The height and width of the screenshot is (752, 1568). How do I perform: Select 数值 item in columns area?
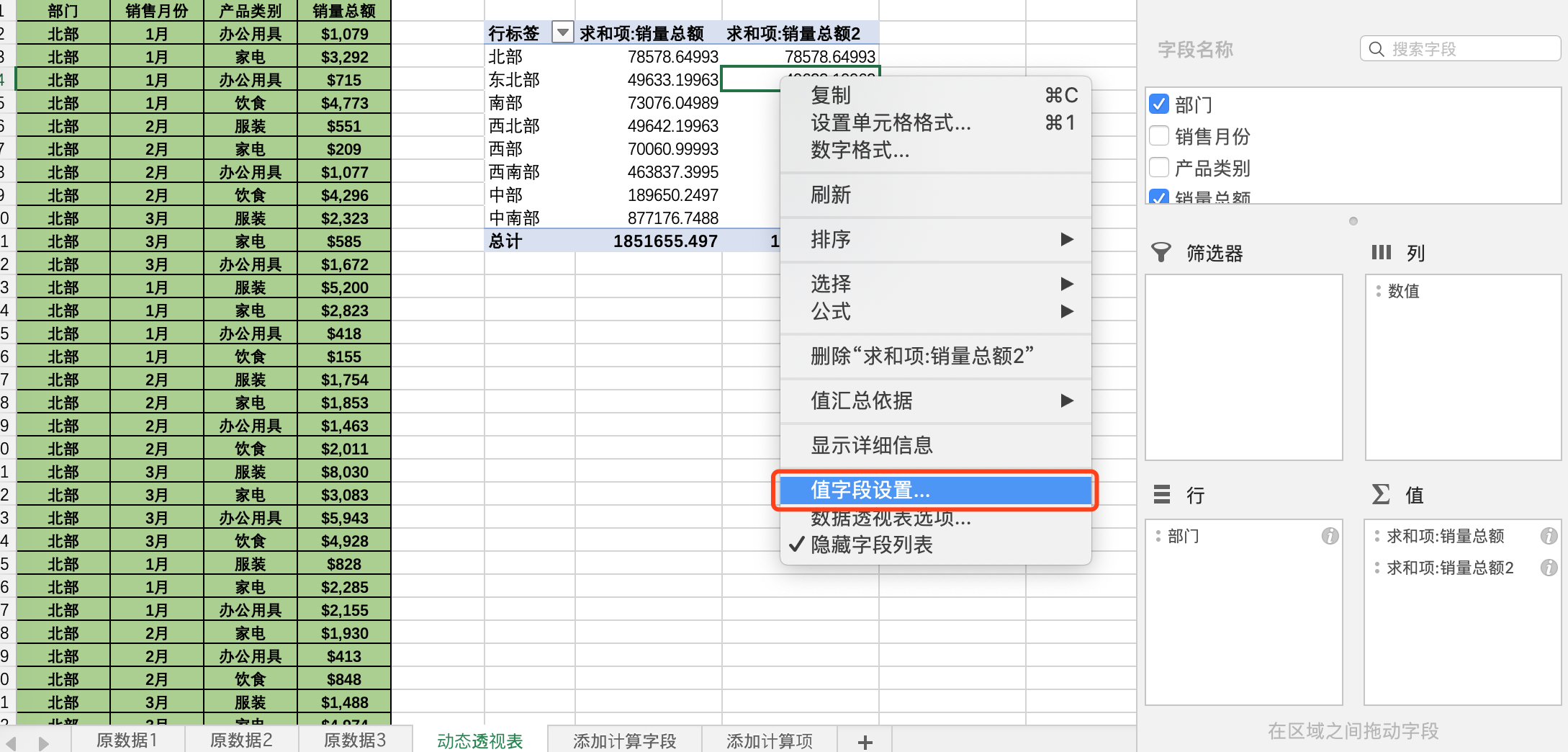pos(1403,291)
